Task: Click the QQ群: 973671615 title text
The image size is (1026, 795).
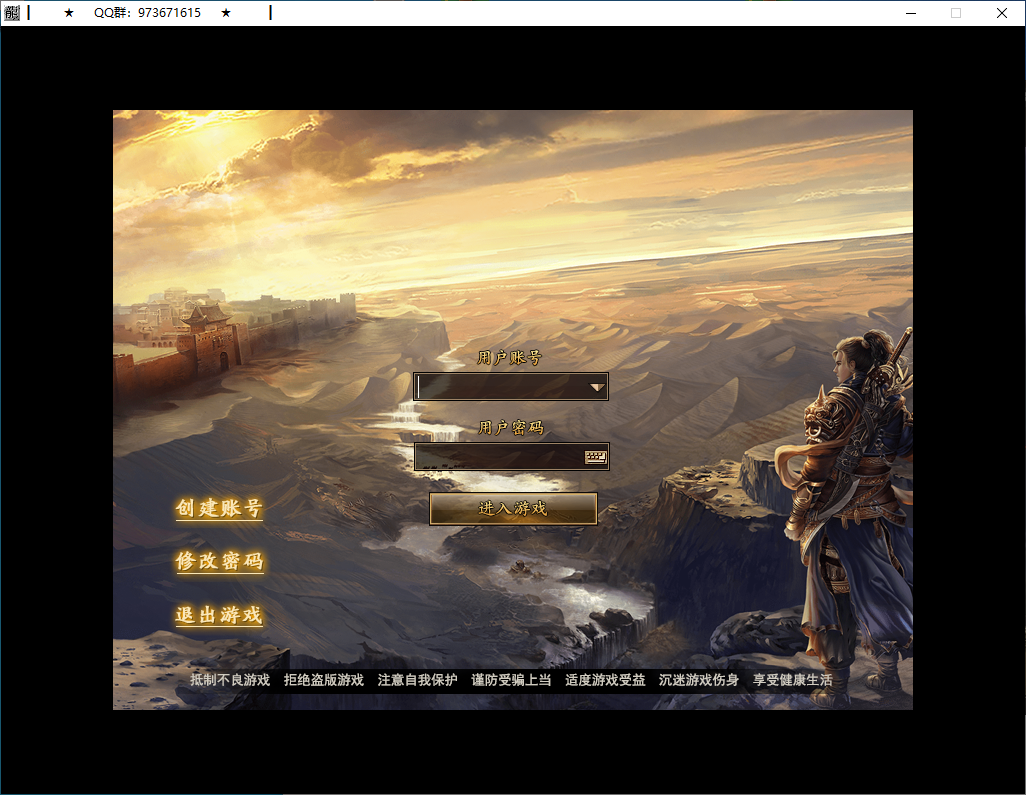Action: [147, 12]
